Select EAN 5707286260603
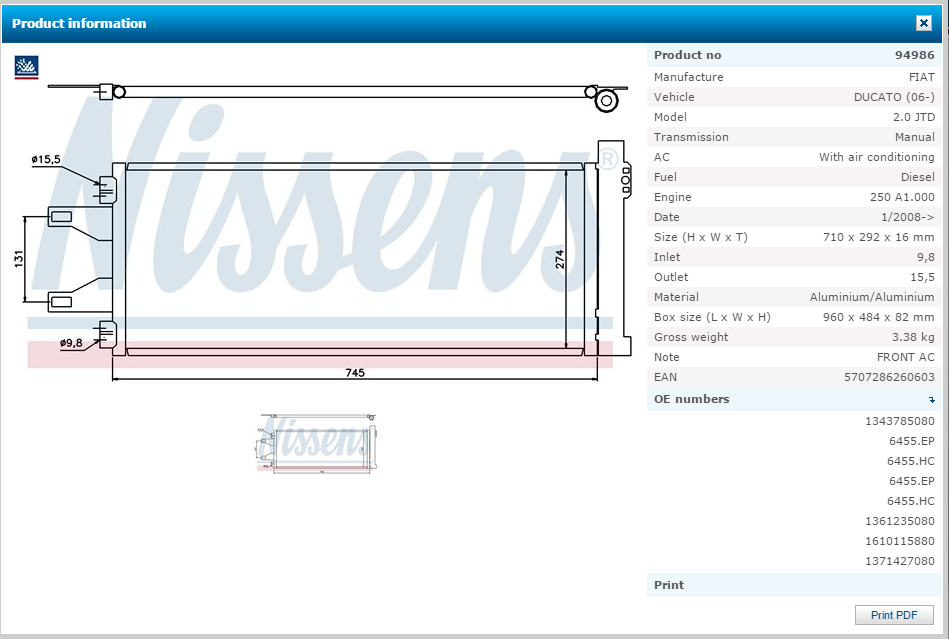 click(x=889, y=377)
